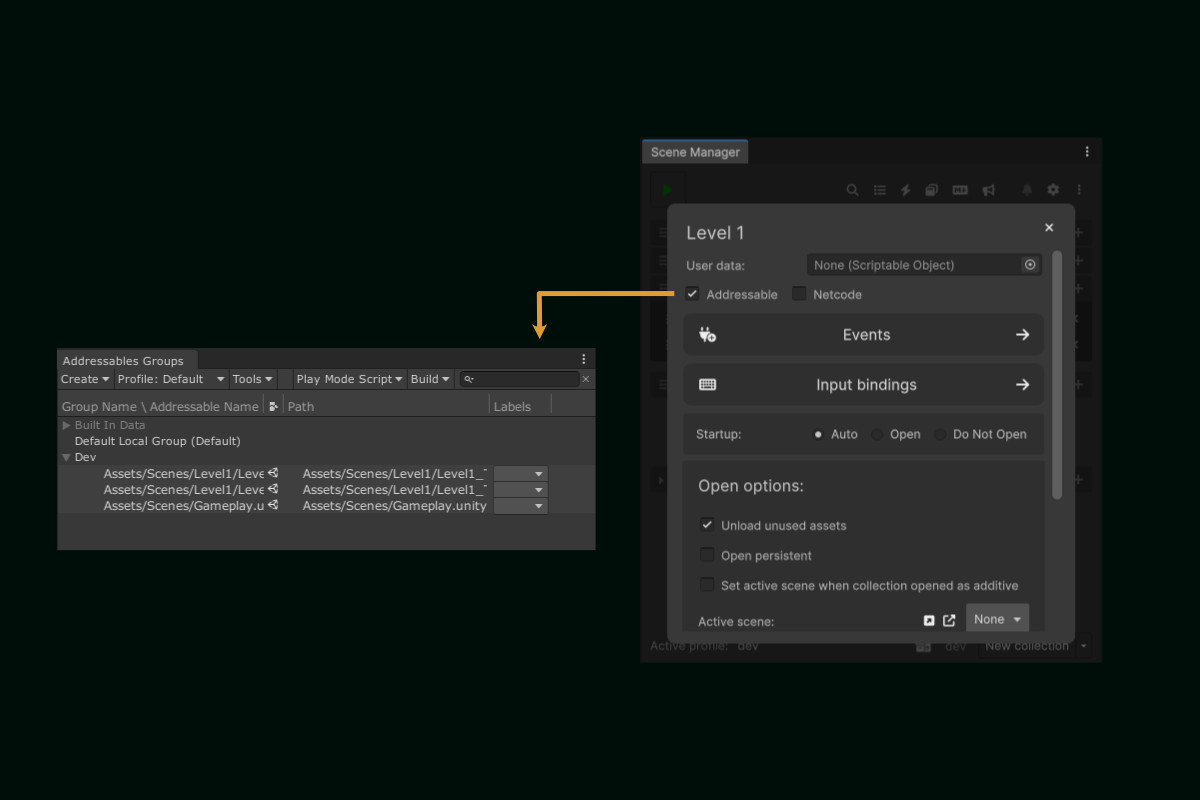Screen dimensions: 1200x800
Task: Uncheck the Addressable checkbox
Action: pyautogui.click(x=692, y=294)
